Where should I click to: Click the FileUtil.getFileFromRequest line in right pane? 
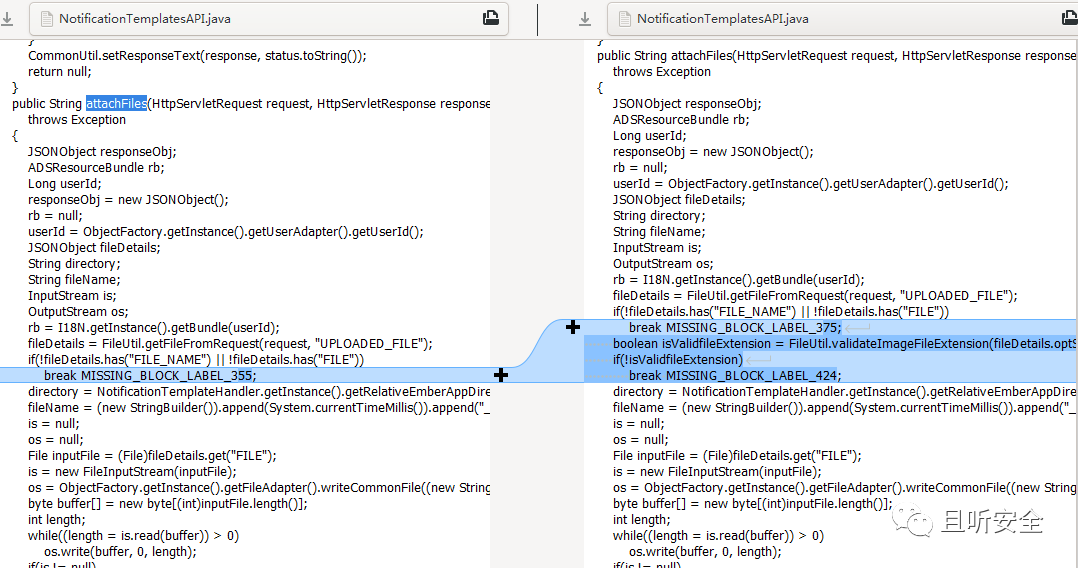tap(815, 295)
